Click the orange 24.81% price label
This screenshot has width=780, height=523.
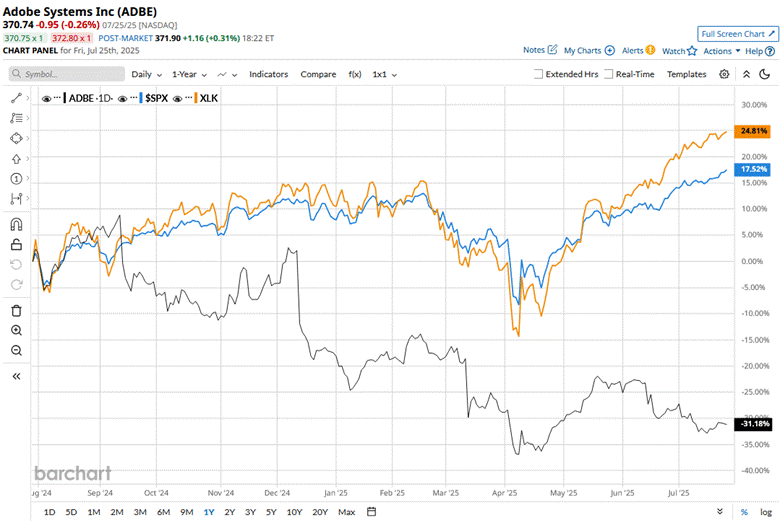click(x=752, y=131)
